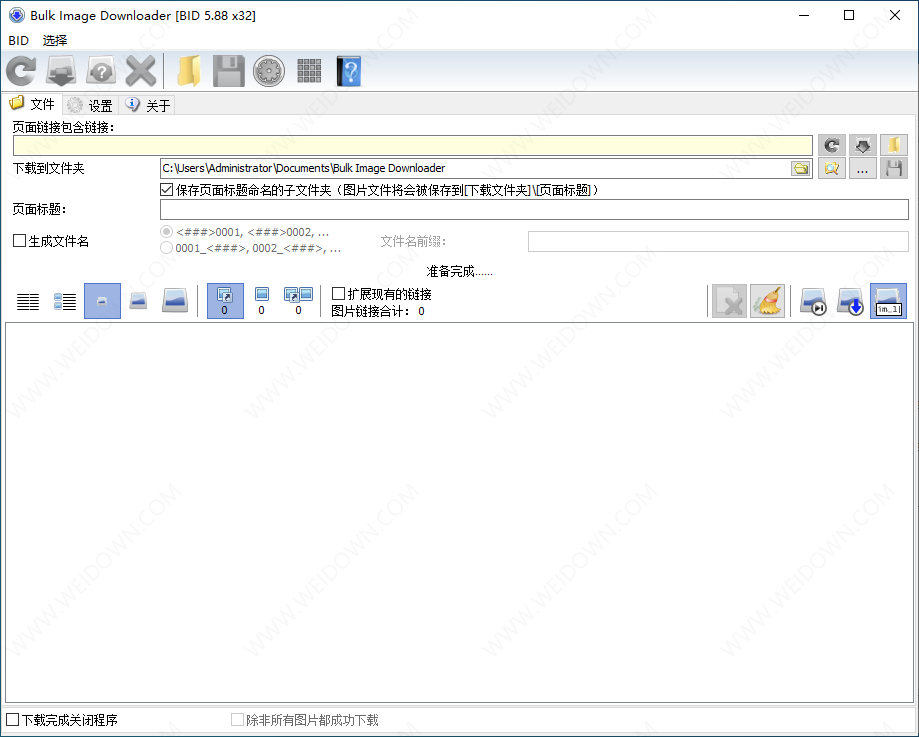Switch to the 文件 tab
Viewport: 919px width, 737px height.
(x=32, y=104)
